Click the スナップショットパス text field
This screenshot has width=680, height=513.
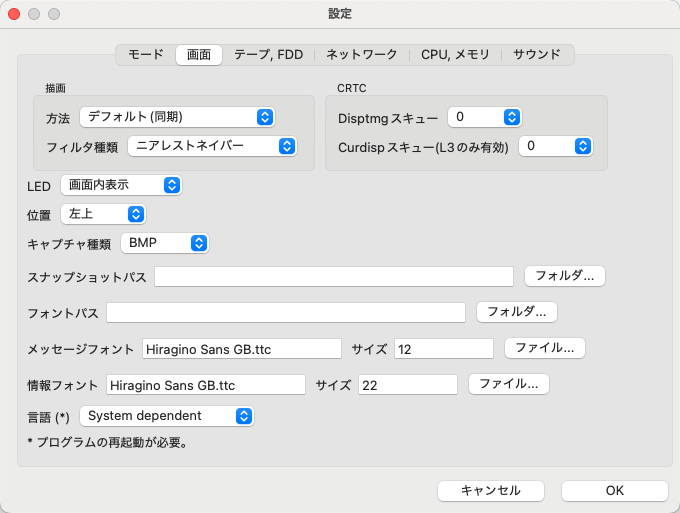click(333, 276)
